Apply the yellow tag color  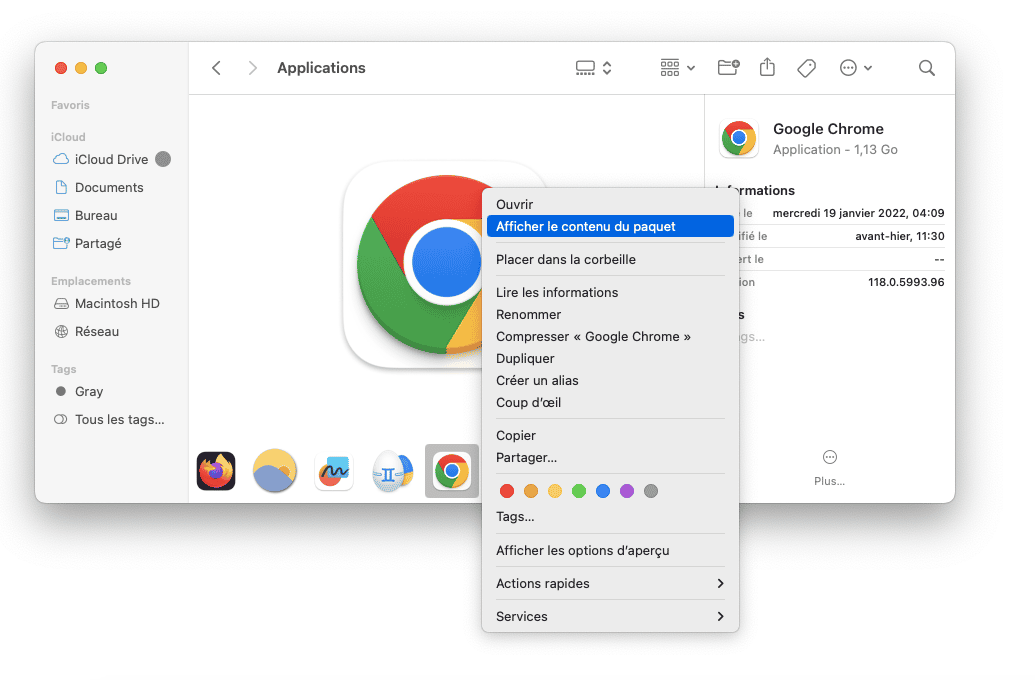pyautogui.click(x=555, y=491)
